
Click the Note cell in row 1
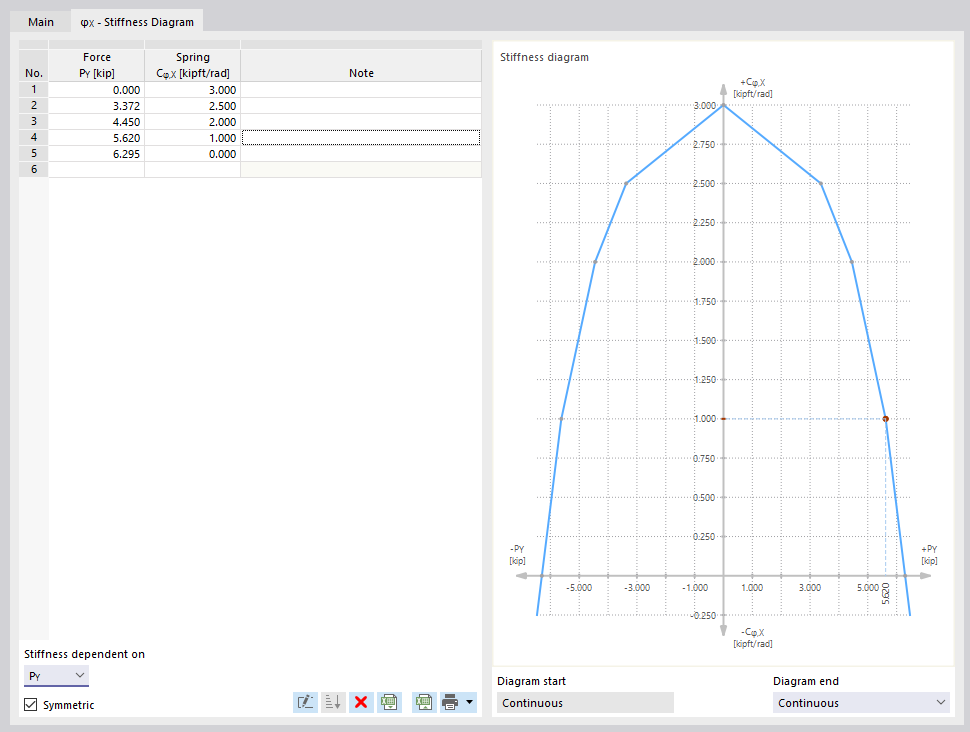(361, 90)
